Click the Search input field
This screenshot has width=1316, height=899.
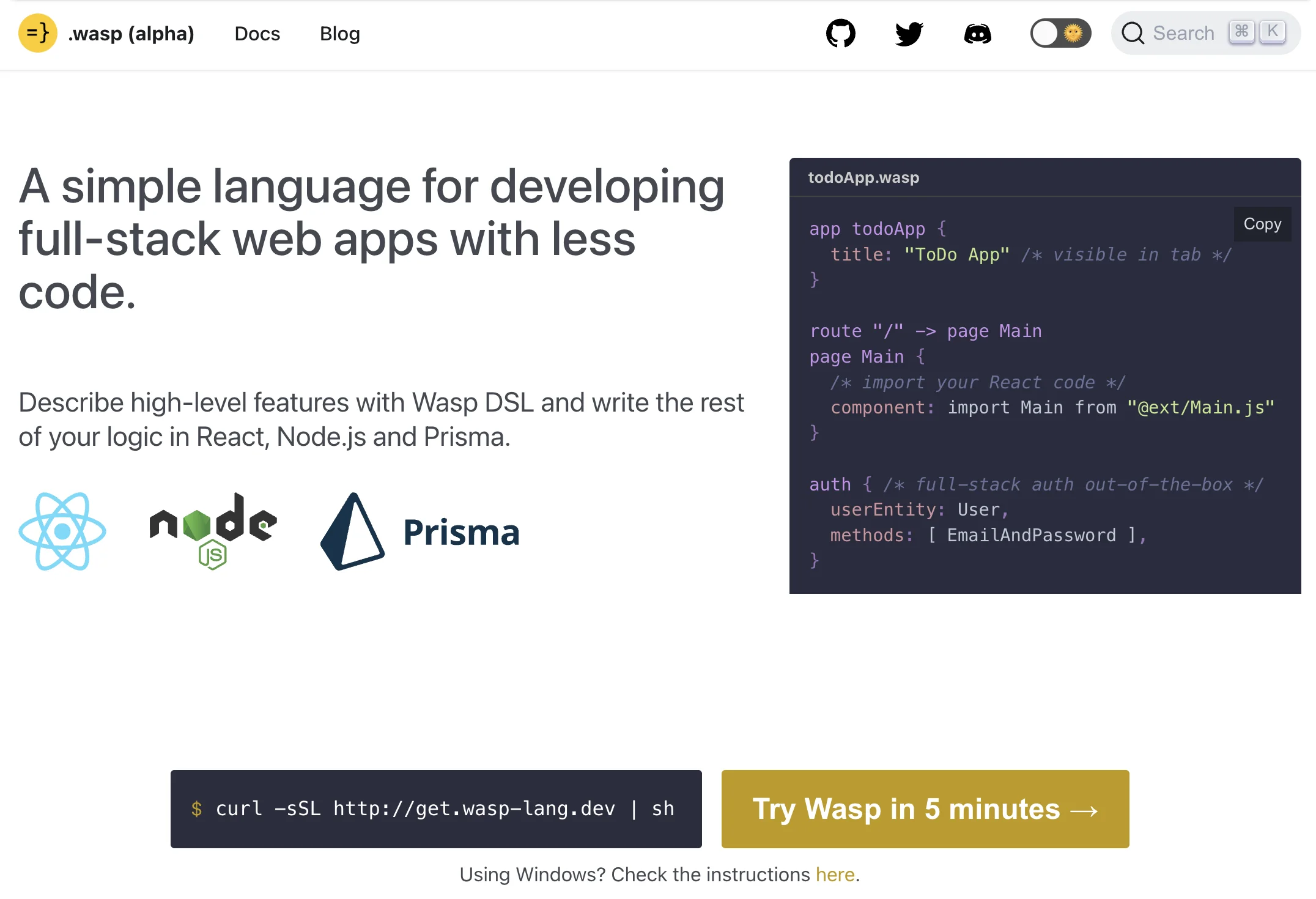1206,33
